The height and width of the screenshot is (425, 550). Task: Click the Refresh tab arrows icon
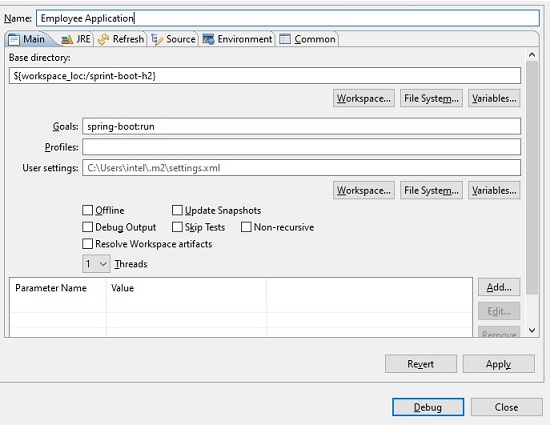(x=103, y=39)
